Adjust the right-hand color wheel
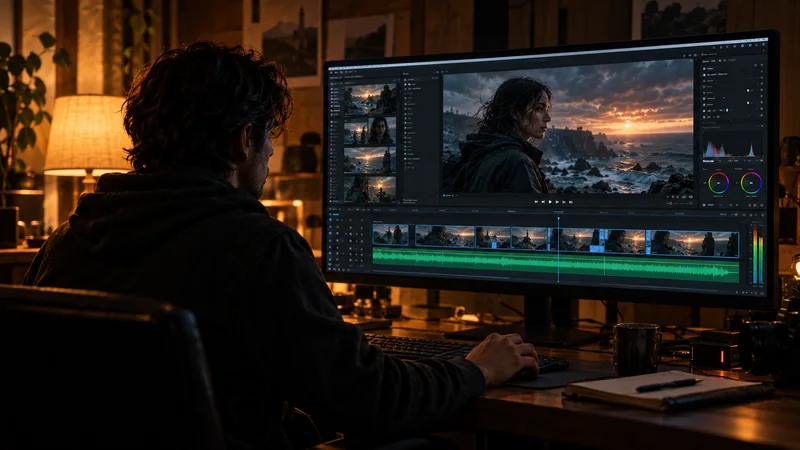Viewport: 800px width, 450px height. (751, 183)
